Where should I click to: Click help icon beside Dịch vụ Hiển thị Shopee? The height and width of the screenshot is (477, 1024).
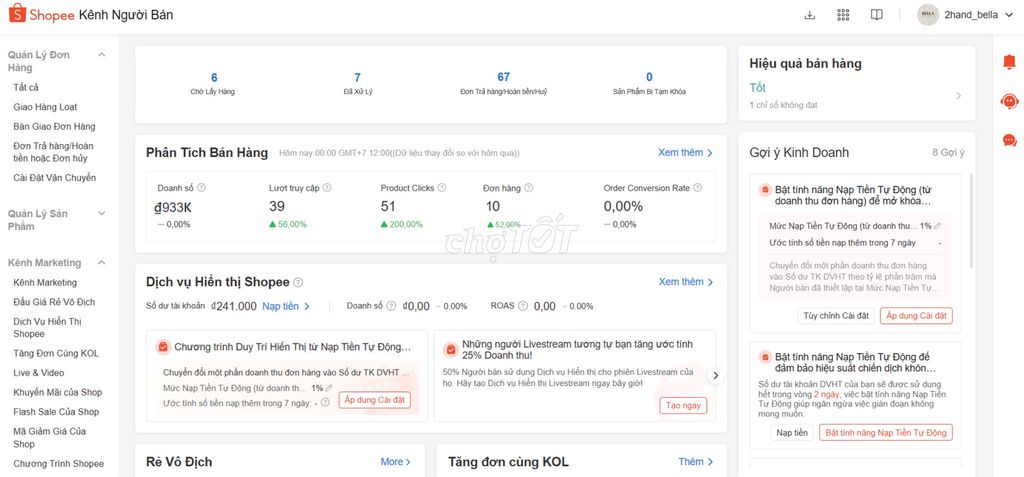298,282
